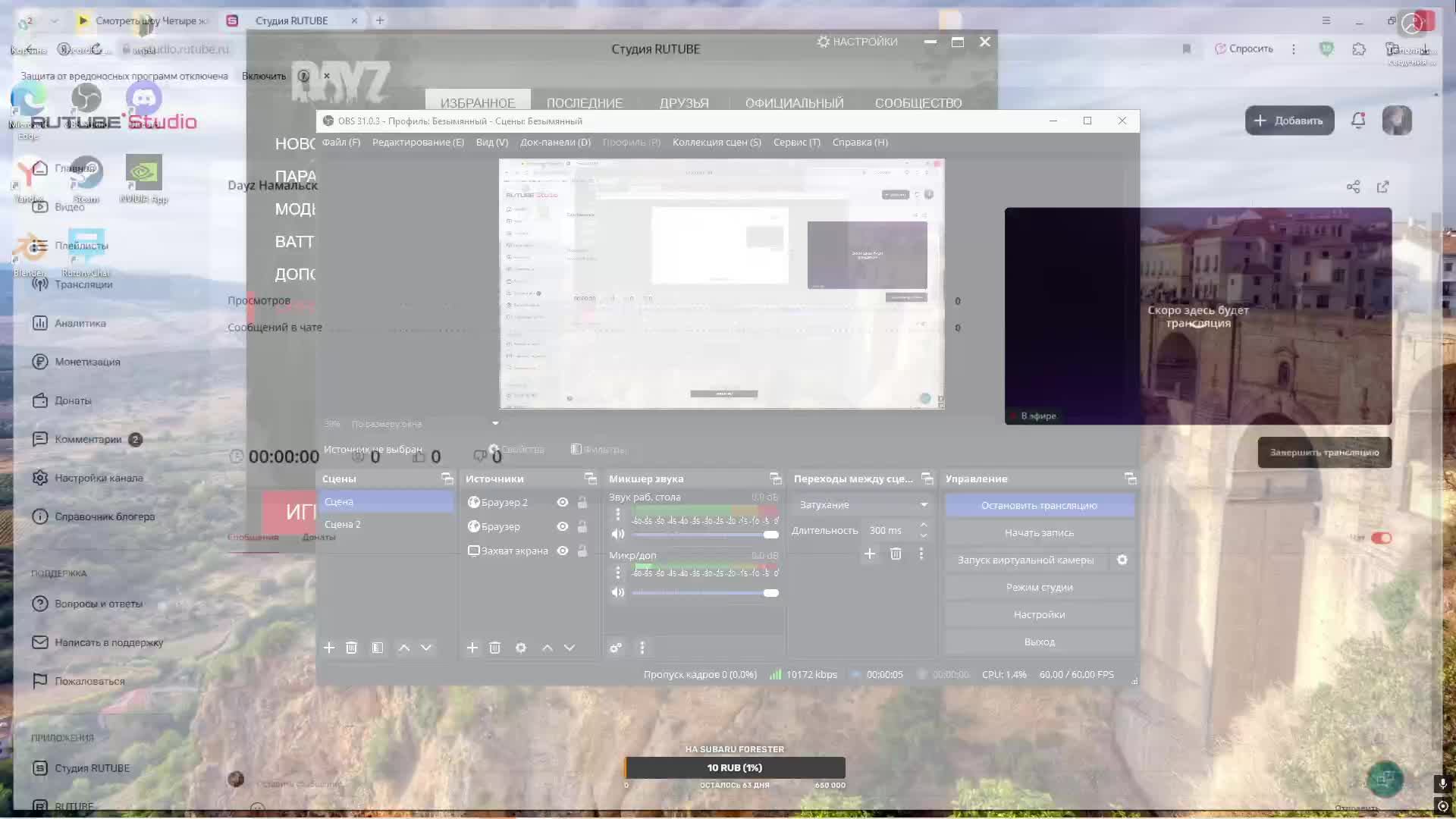Increase transition duration with up arrow
The image size is (1456, 819).
click(x=924, y=525)
